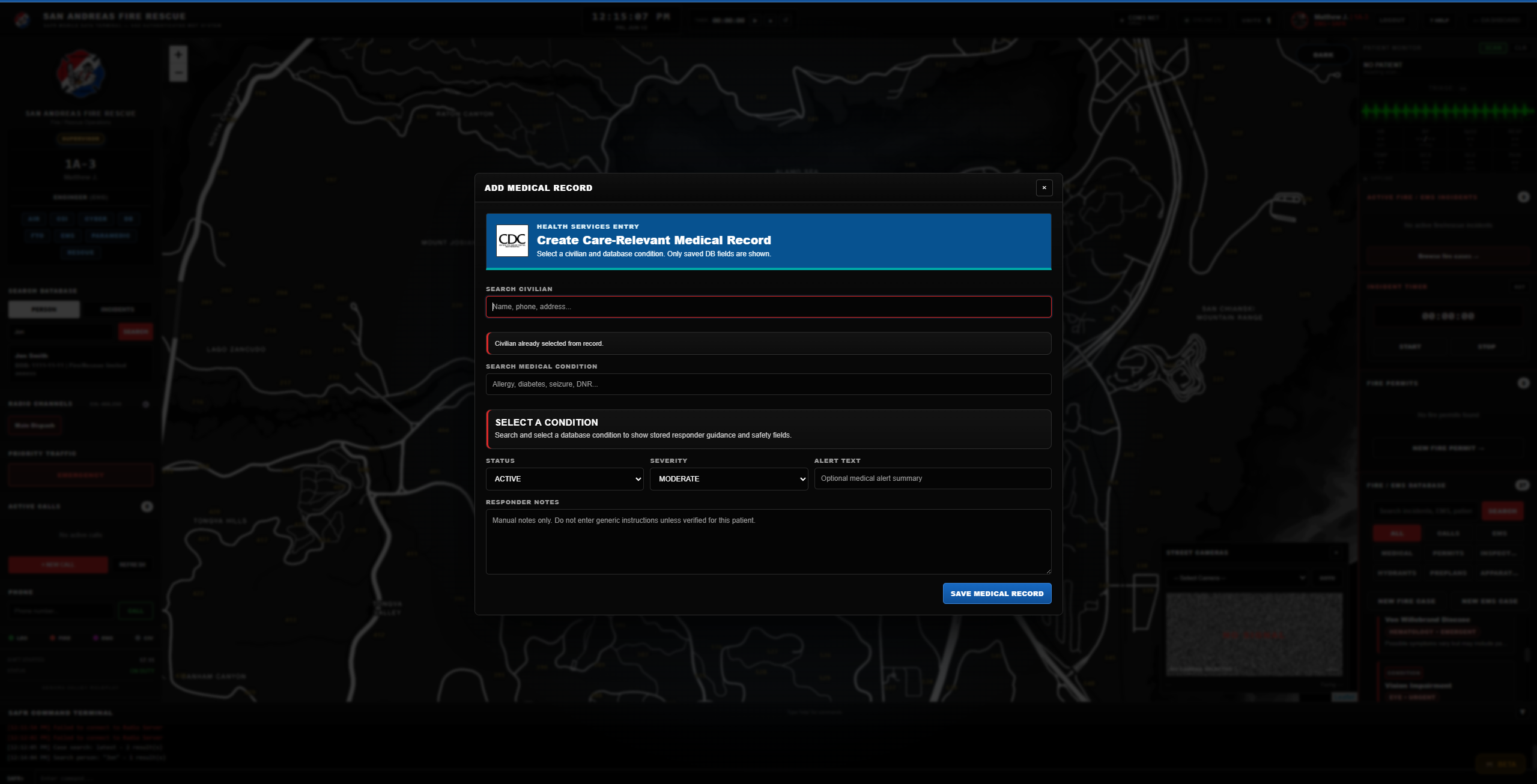Open the Severity dropdown showing MODERATE
Image resolution: width=1537 pixels, height=784 pixels.
pos(729,479)
